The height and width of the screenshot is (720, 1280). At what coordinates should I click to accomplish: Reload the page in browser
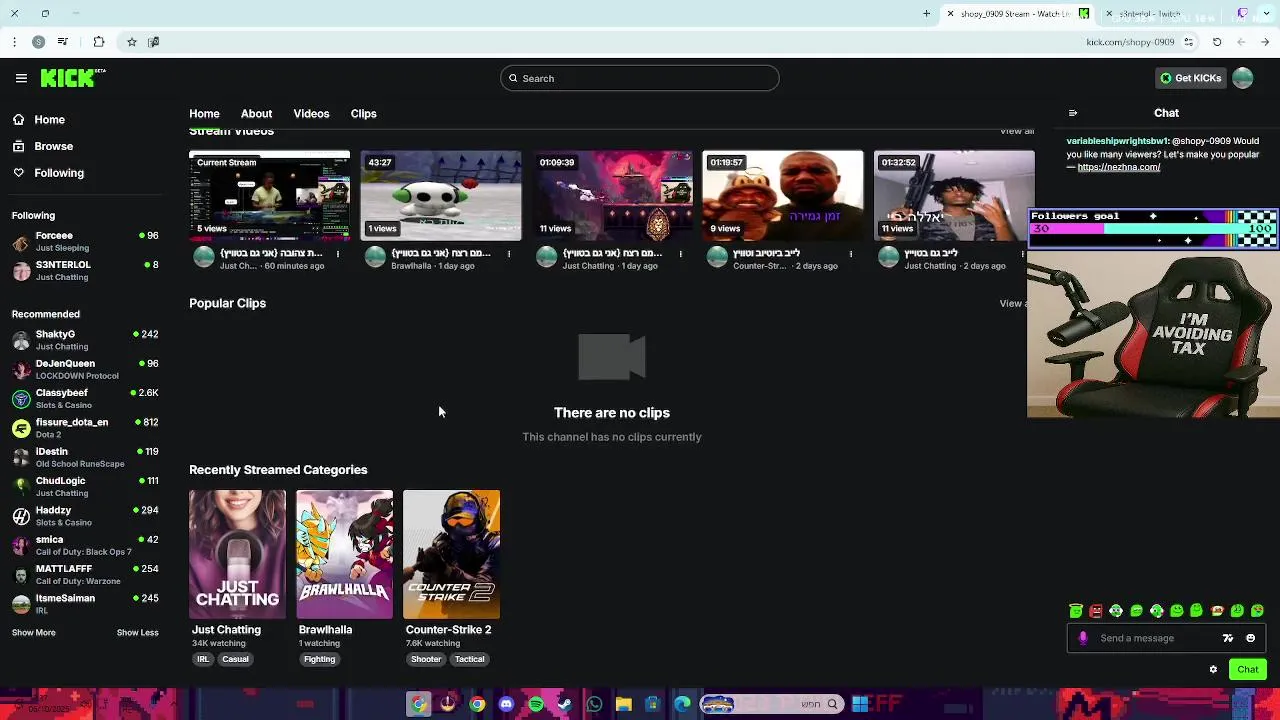coord(1217,42)
